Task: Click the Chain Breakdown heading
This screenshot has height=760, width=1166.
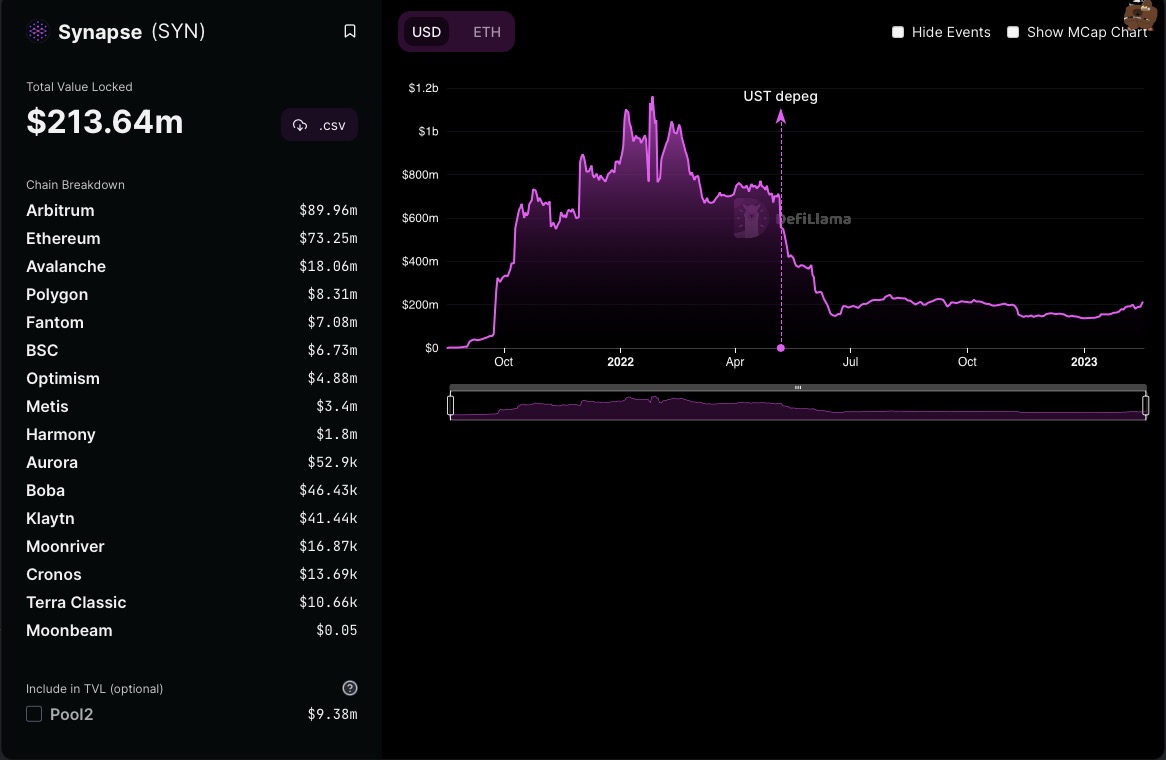Action: point(75,185)
